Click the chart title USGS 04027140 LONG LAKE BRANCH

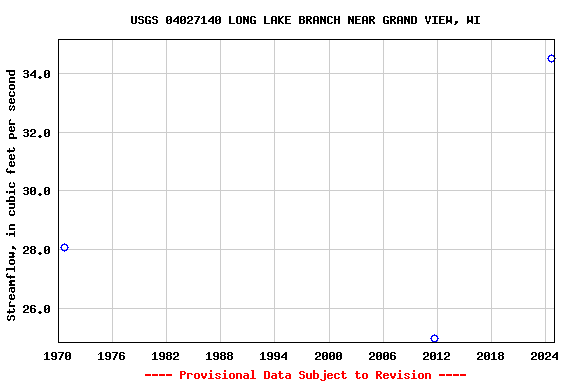tap(305, 20)
